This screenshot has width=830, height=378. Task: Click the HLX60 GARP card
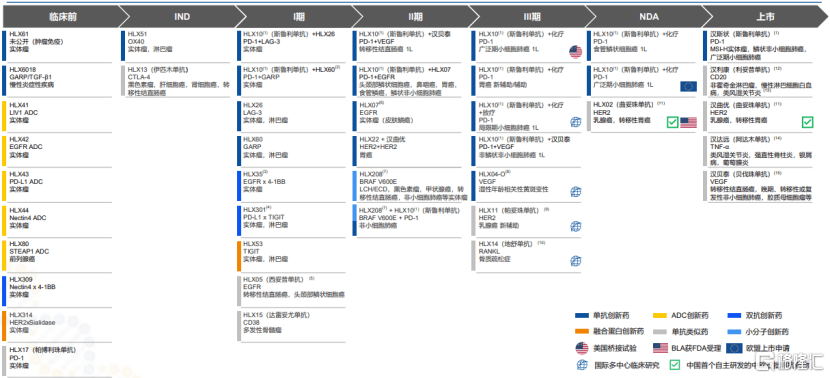[291, 150]
